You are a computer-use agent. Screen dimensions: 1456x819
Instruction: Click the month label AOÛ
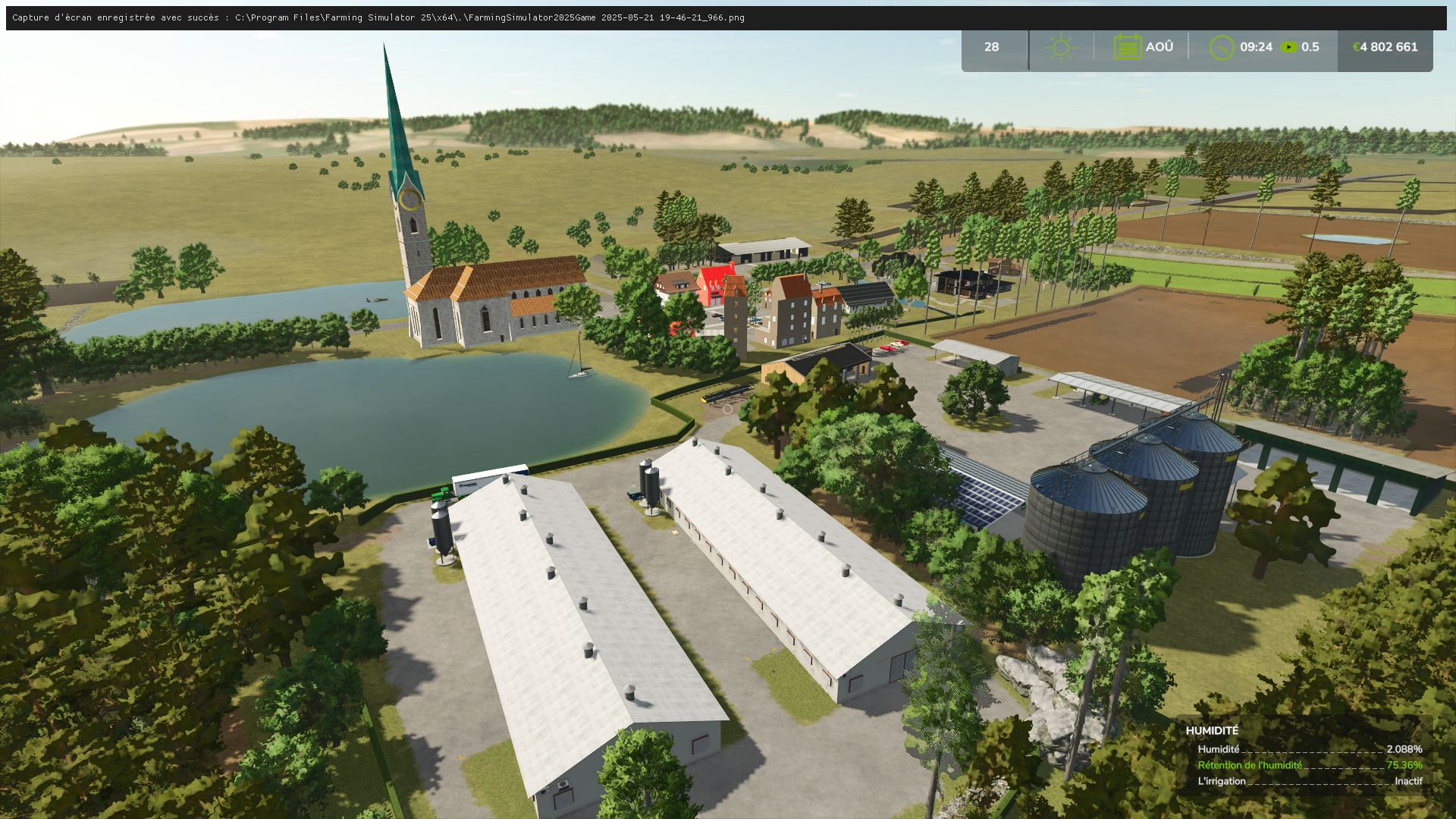[1159, 47]
